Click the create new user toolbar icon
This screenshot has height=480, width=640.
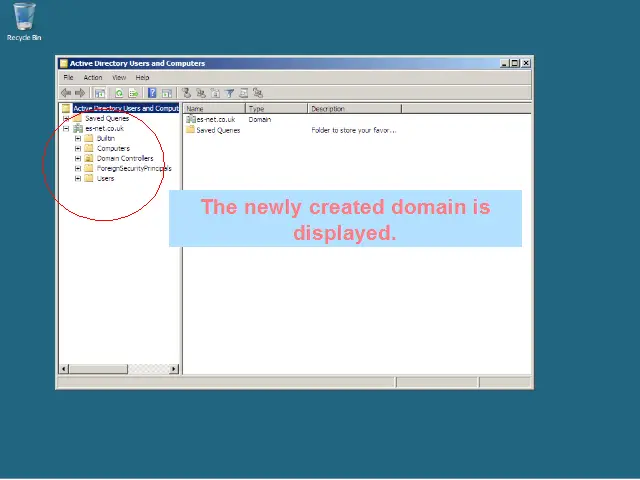(x=186, y=93)
